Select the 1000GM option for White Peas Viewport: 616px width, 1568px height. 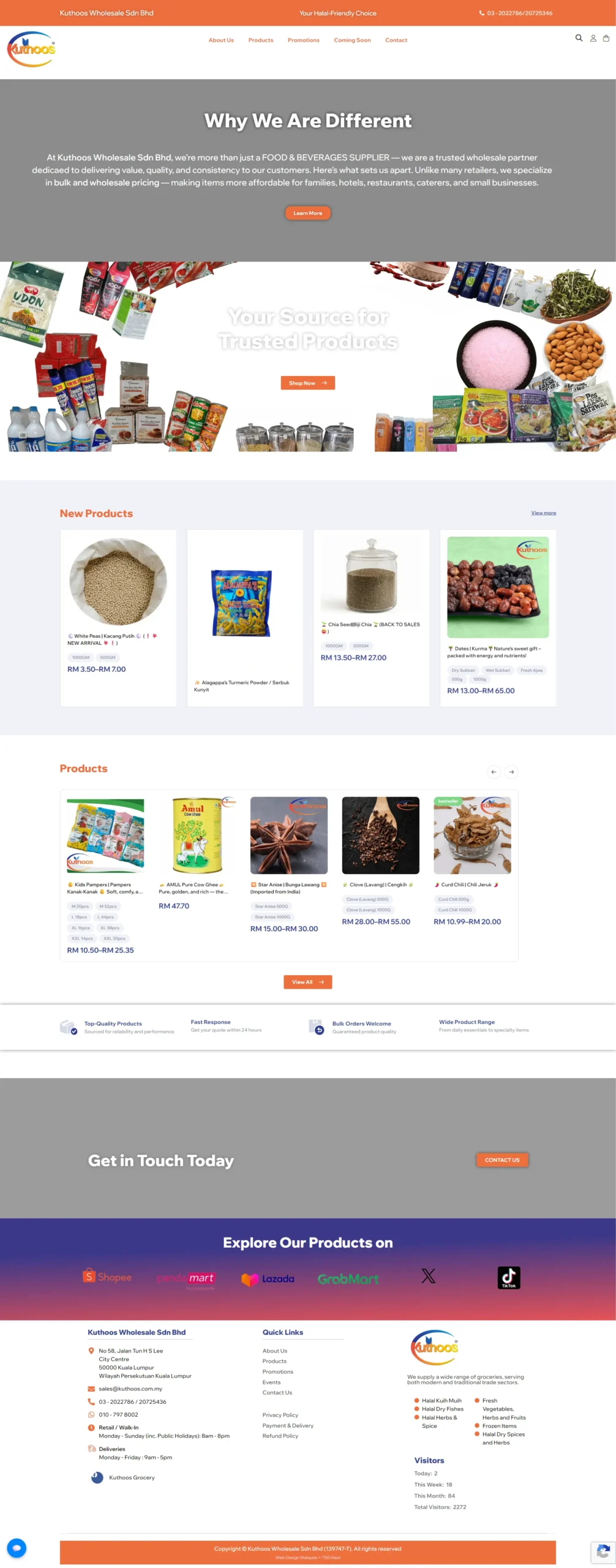click(81, 657)
